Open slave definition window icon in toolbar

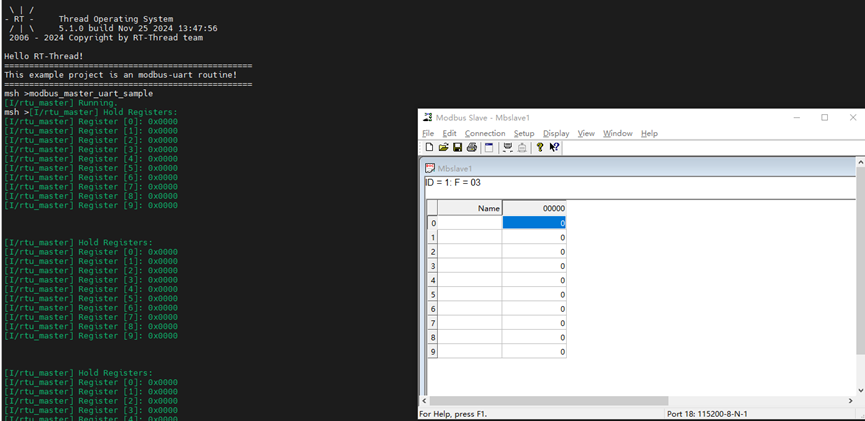(489, 147)
